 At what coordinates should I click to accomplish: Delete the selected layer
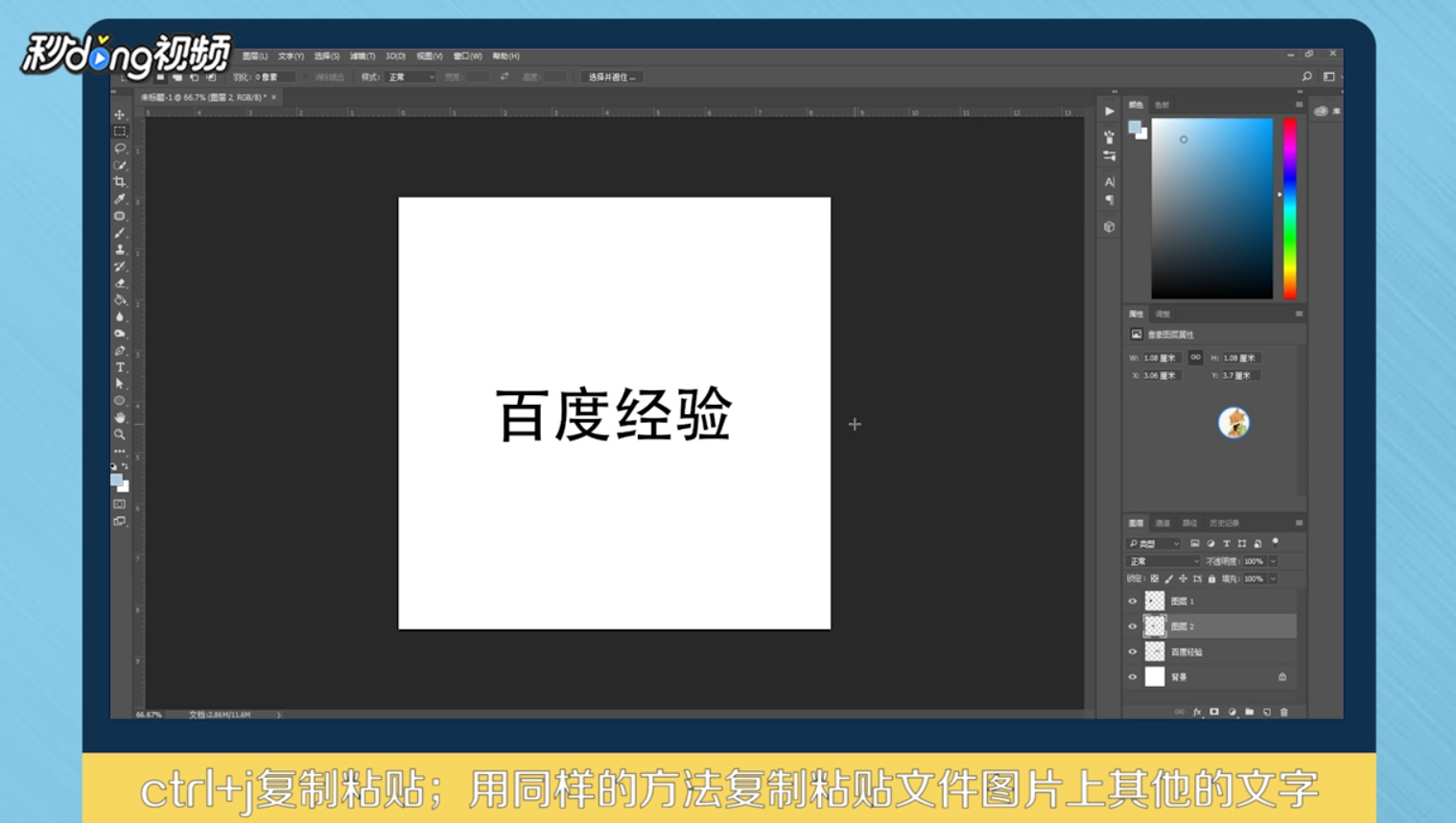pos(1284,712)
